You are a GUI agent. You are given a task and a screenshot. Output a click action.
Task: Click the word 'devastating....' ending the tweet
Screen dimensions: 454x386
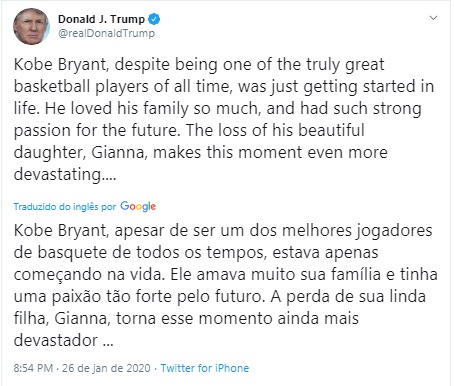click(x=65, y=174)
